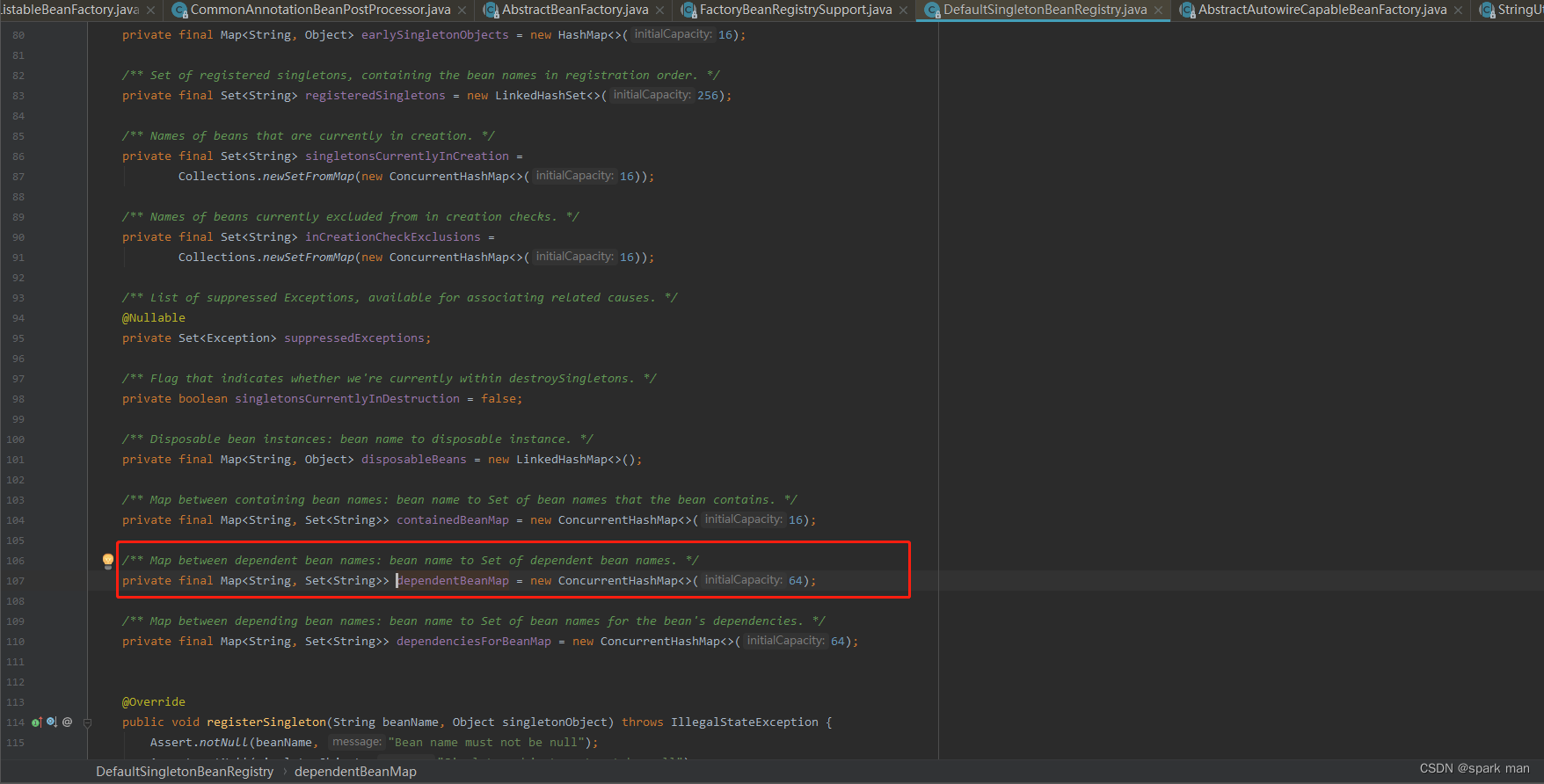Close the DefaultSingletonBeanRegistry.java tab
Viewport: 1544px width, 784px height.
pos(1158,11)
